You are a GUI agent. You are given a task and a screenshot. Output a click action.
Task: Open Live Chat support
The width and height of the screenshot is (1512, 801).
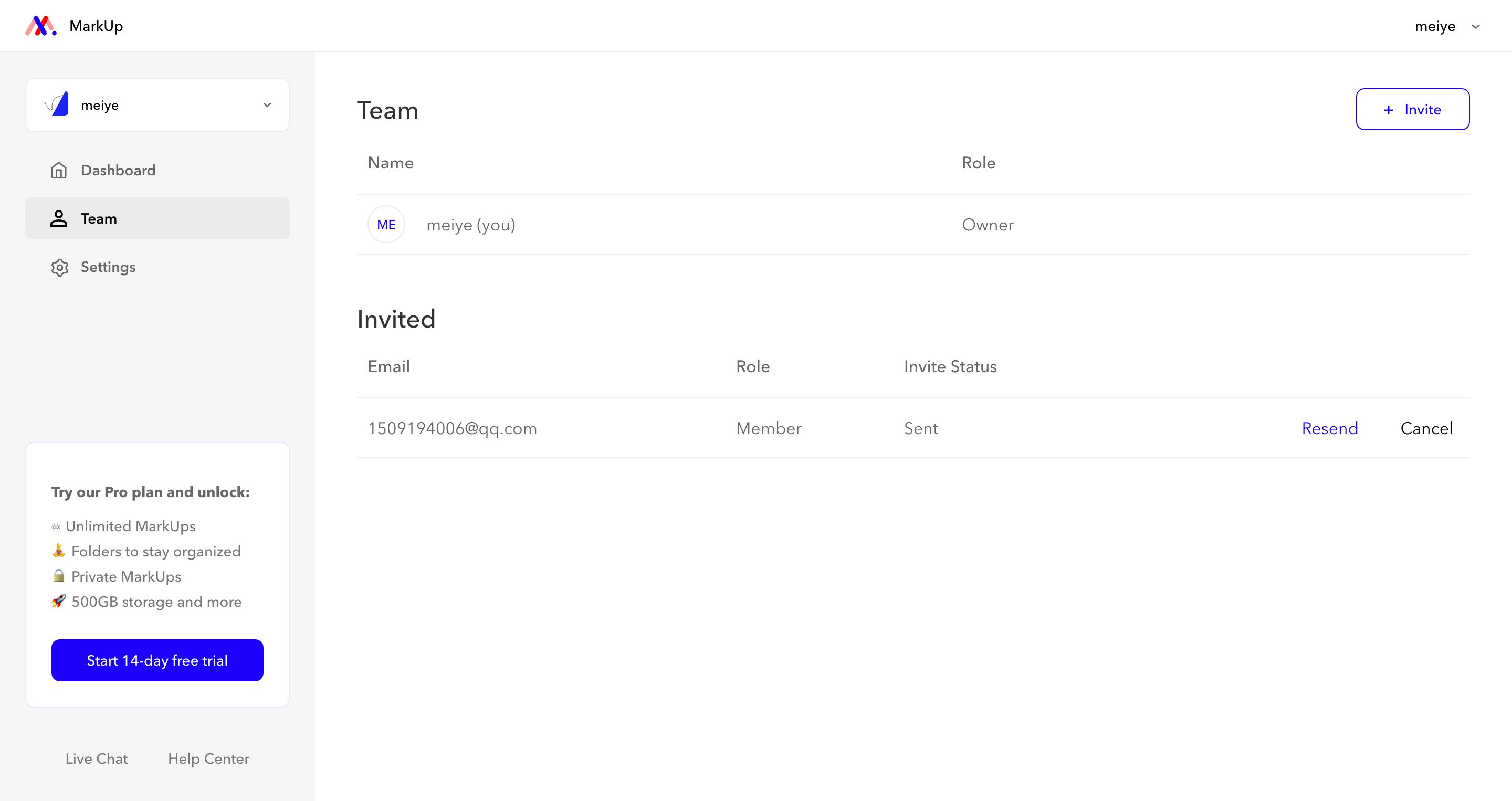(x=96, y=759)
